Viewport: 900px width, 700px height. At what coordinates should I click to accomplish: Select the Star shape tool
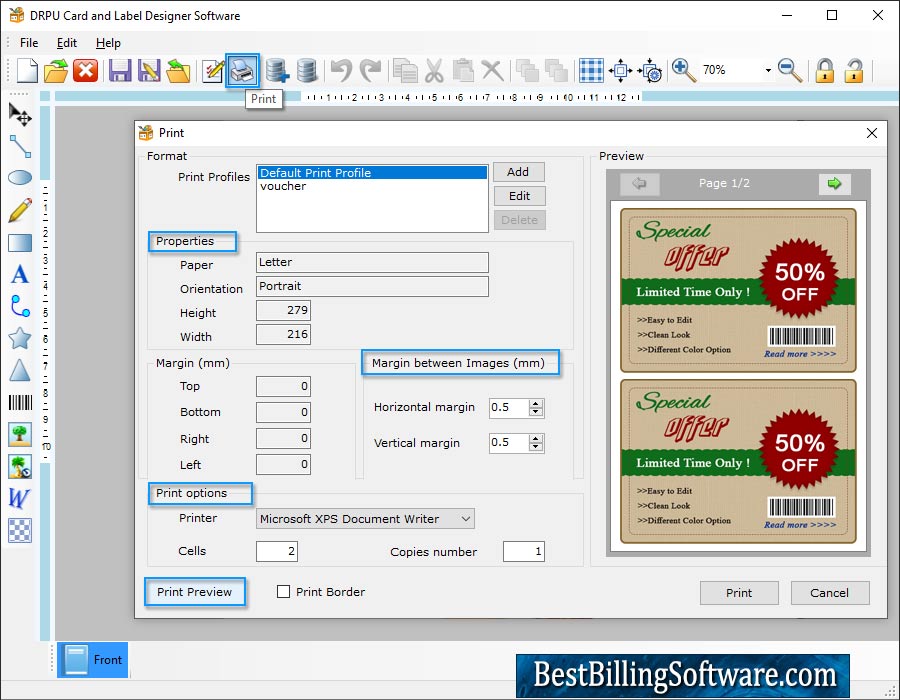click(x=20, y=339)
